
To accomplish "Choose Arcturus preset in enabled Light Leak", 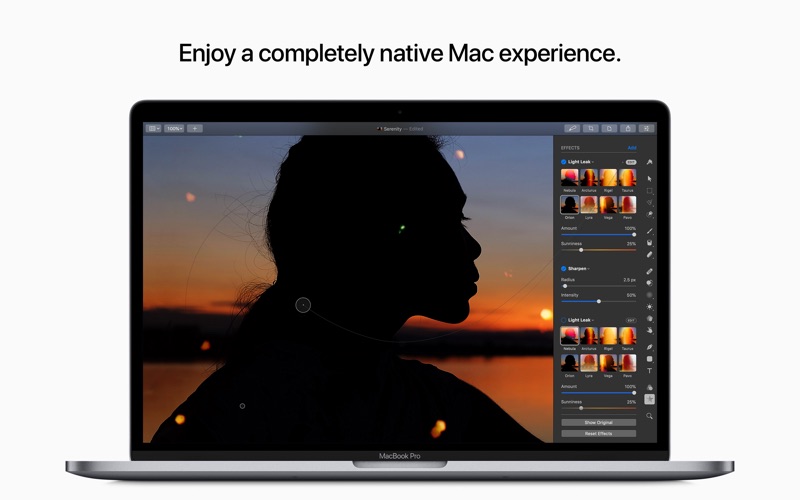I will click(589, 178).
